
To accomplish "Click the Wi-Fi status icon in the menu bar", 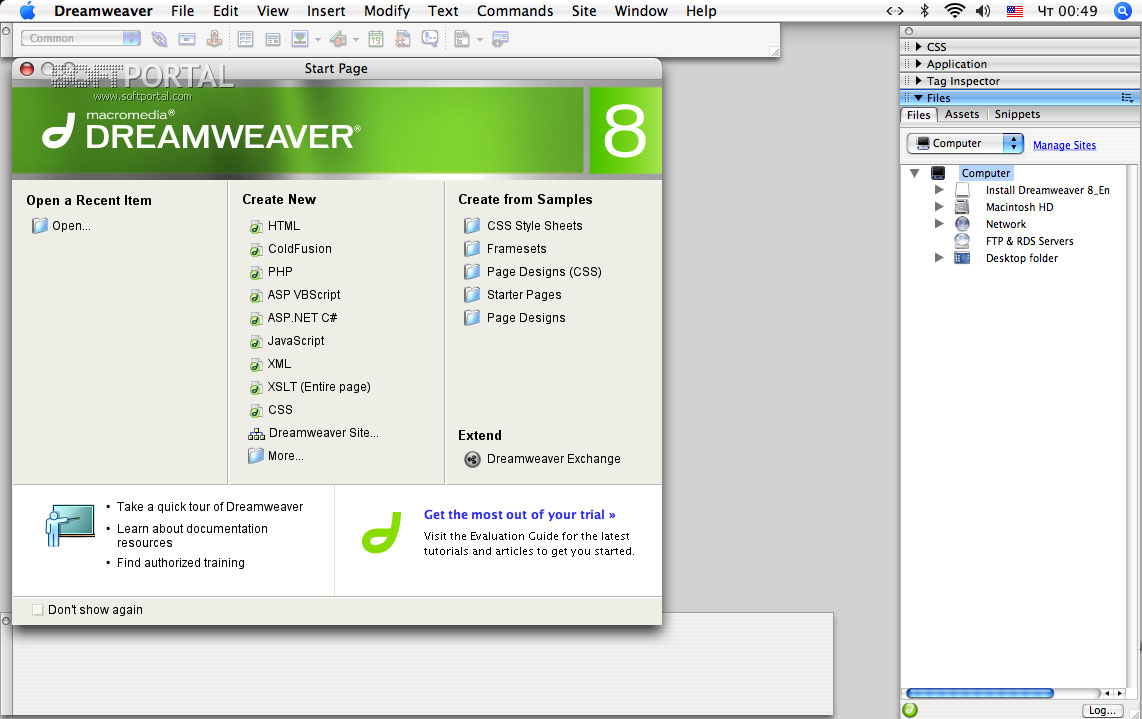I will coord(954,11).
